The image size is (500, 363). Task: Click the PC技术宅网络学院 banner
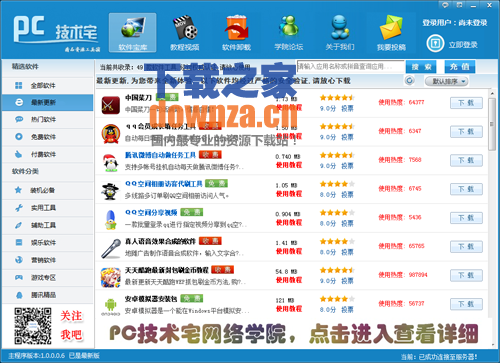point(293,333)
